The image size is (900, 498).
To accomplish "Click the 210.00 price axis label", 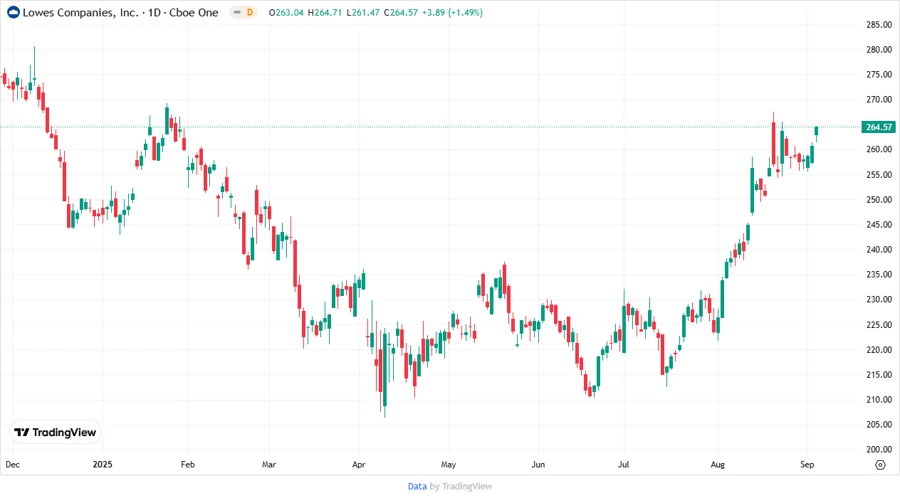I will point(879,399).
